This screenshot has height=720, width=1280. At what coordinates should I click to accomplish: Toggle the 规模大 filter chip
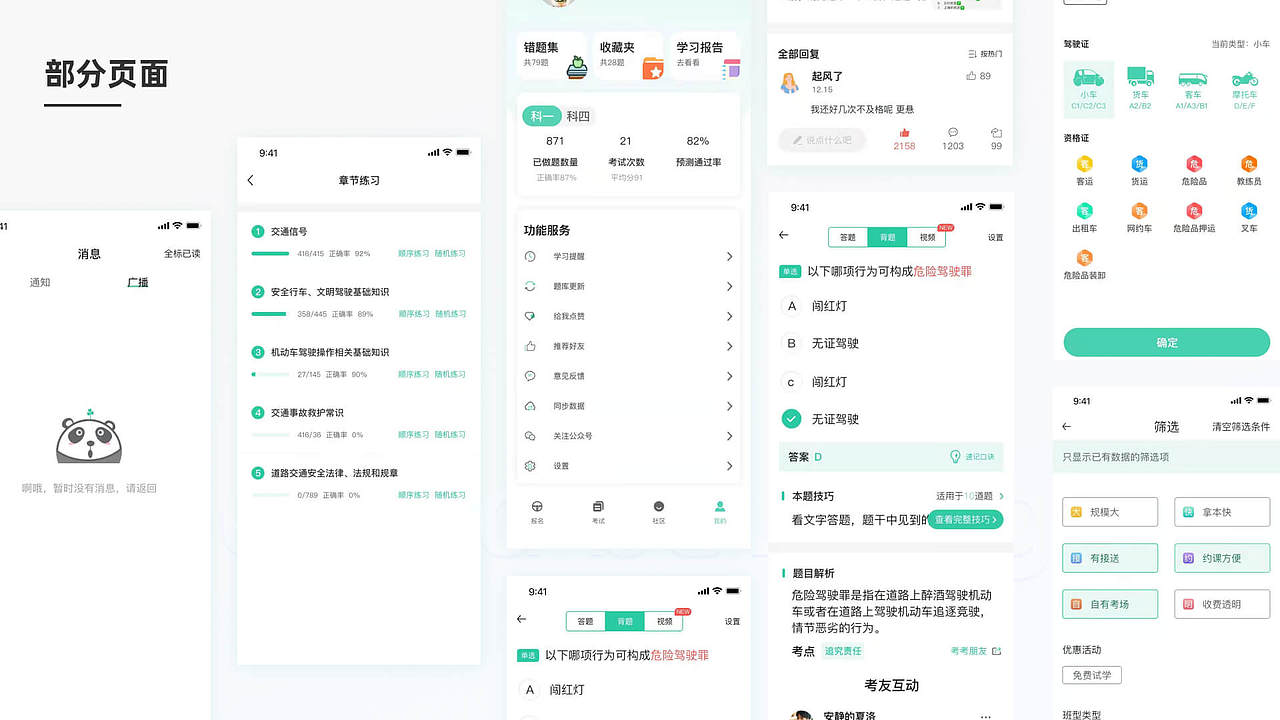coord(1110,512)
